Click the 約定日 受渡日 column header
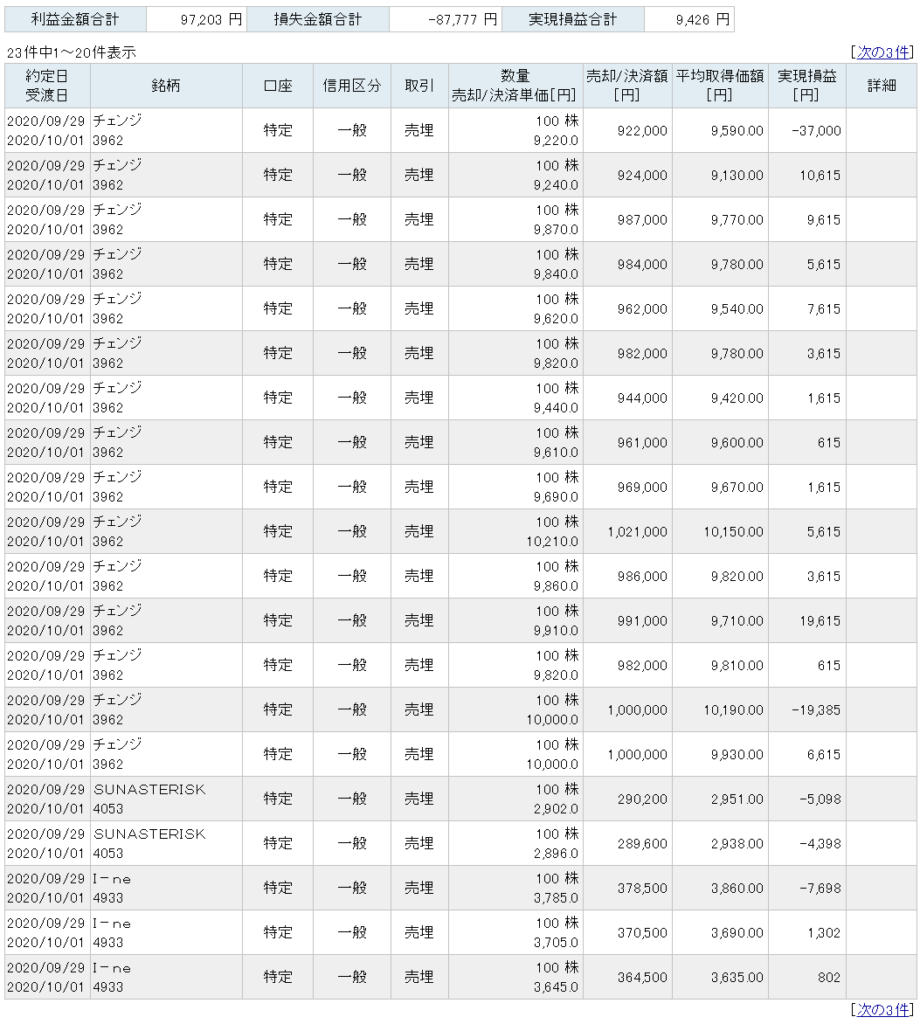This screenshot has width=920, height=1024. click(47, 86)
